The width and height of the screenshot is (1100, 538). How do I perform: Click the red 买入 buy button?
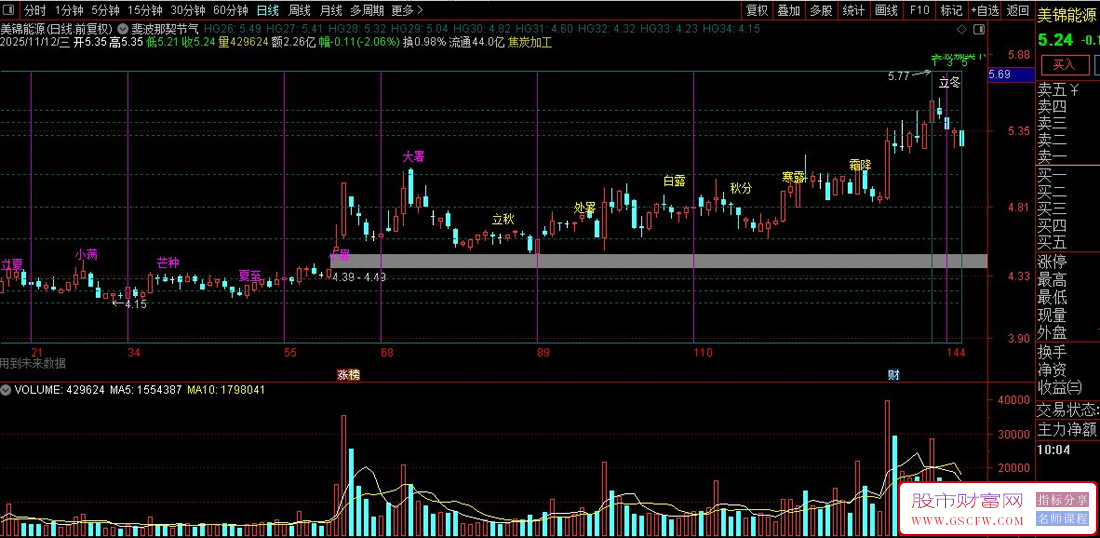pyautogui.click(x=1064, y=65)
